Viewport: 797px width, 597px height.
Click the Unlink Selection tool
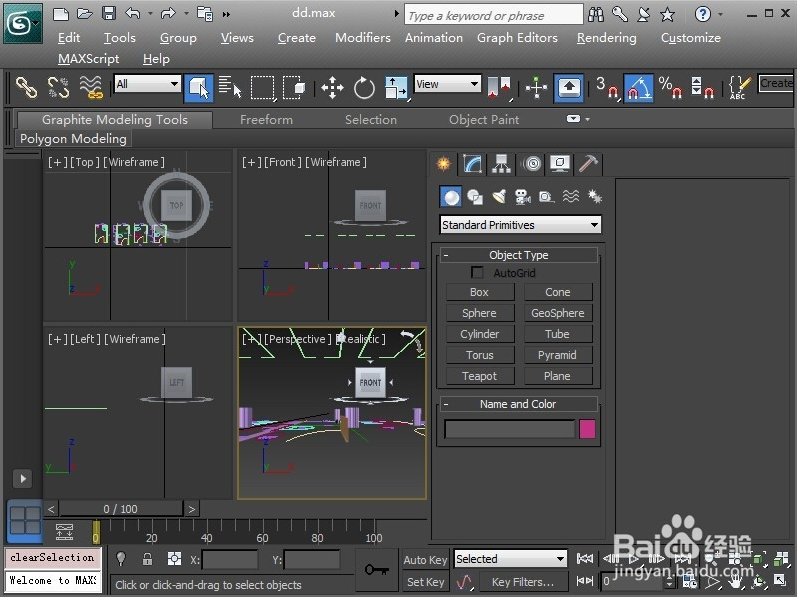click(x=58, y=87)
